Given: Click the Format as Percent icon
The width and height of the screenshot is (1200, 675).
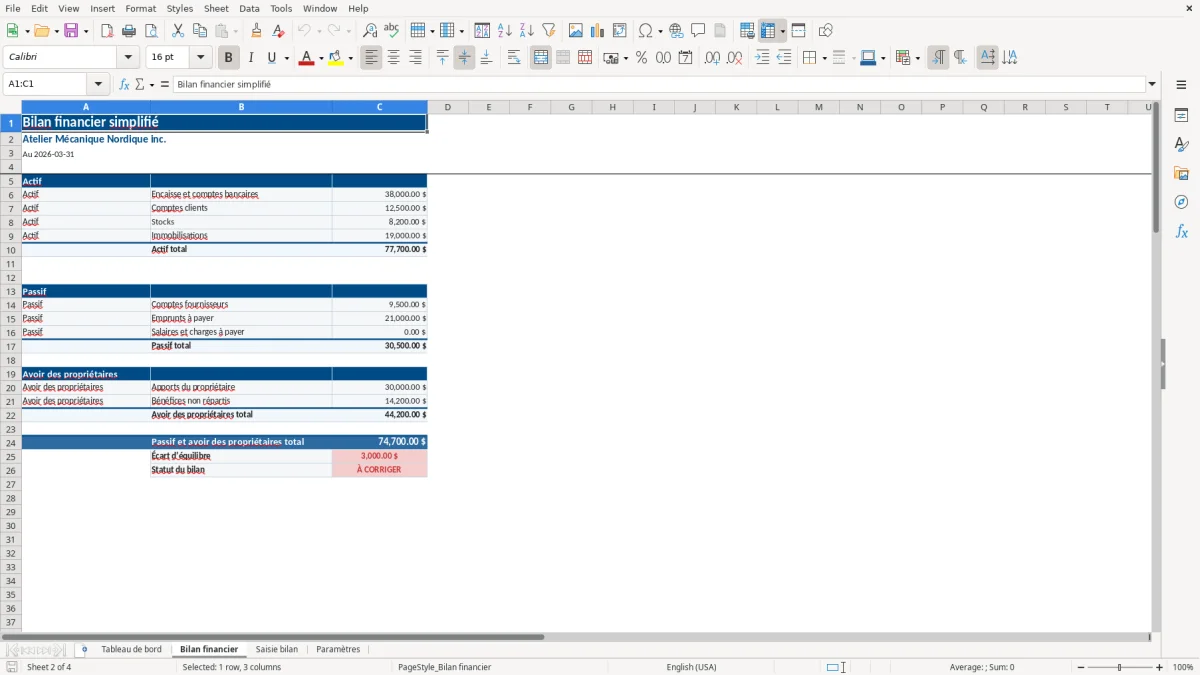Looking at the screenshot, I should (642, 58).
